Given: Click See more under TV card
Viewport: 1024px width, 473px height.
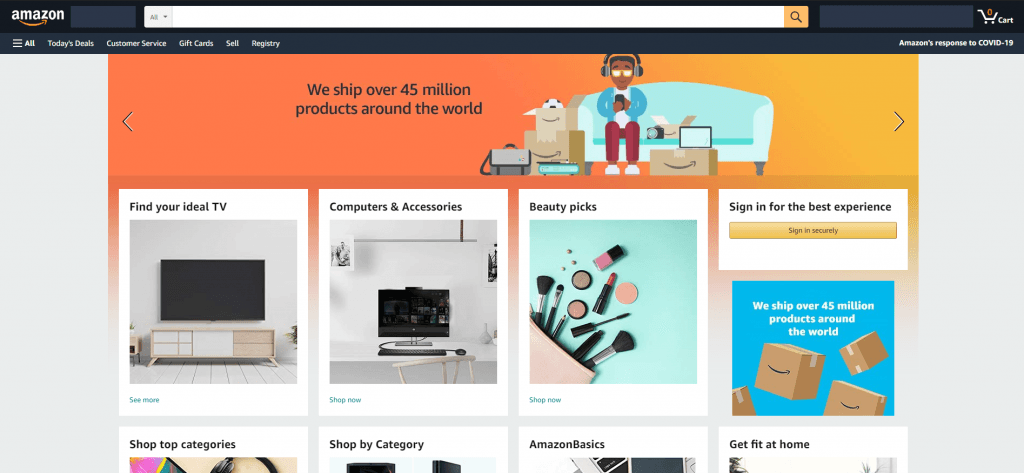Looking at the screenshot, I should (x=144, y=400).
